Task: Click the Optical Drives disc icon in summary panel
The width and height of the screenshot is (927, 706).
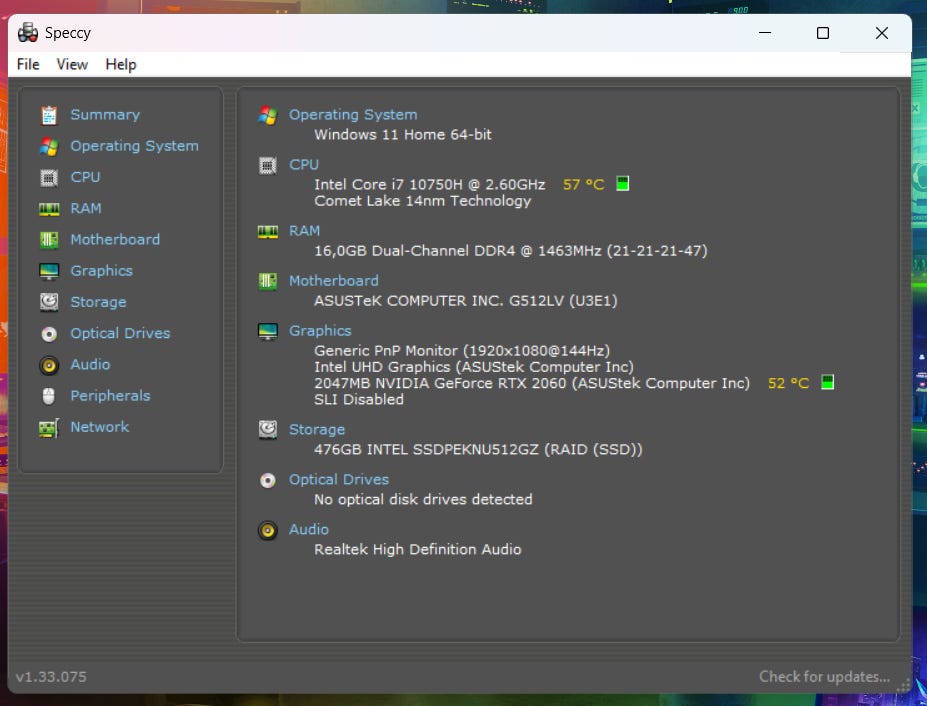Action: tap(268, 480)
